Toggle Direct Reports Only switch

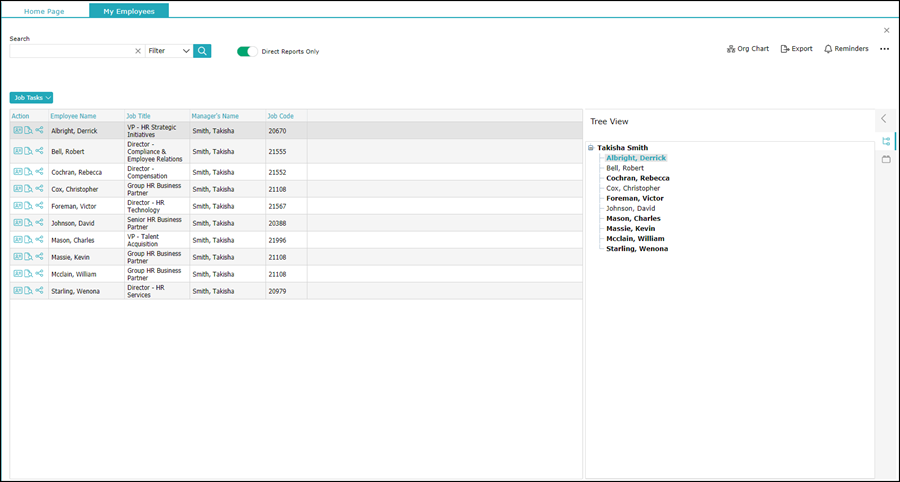(x=247, y=51)
